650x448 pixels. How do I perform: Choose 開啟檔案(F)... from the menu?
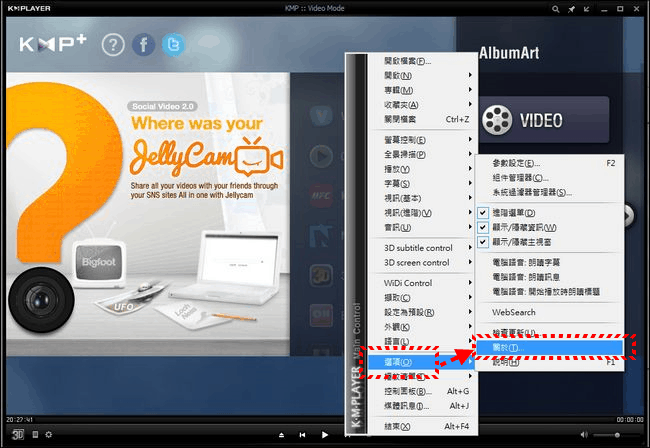coord(423,61)
